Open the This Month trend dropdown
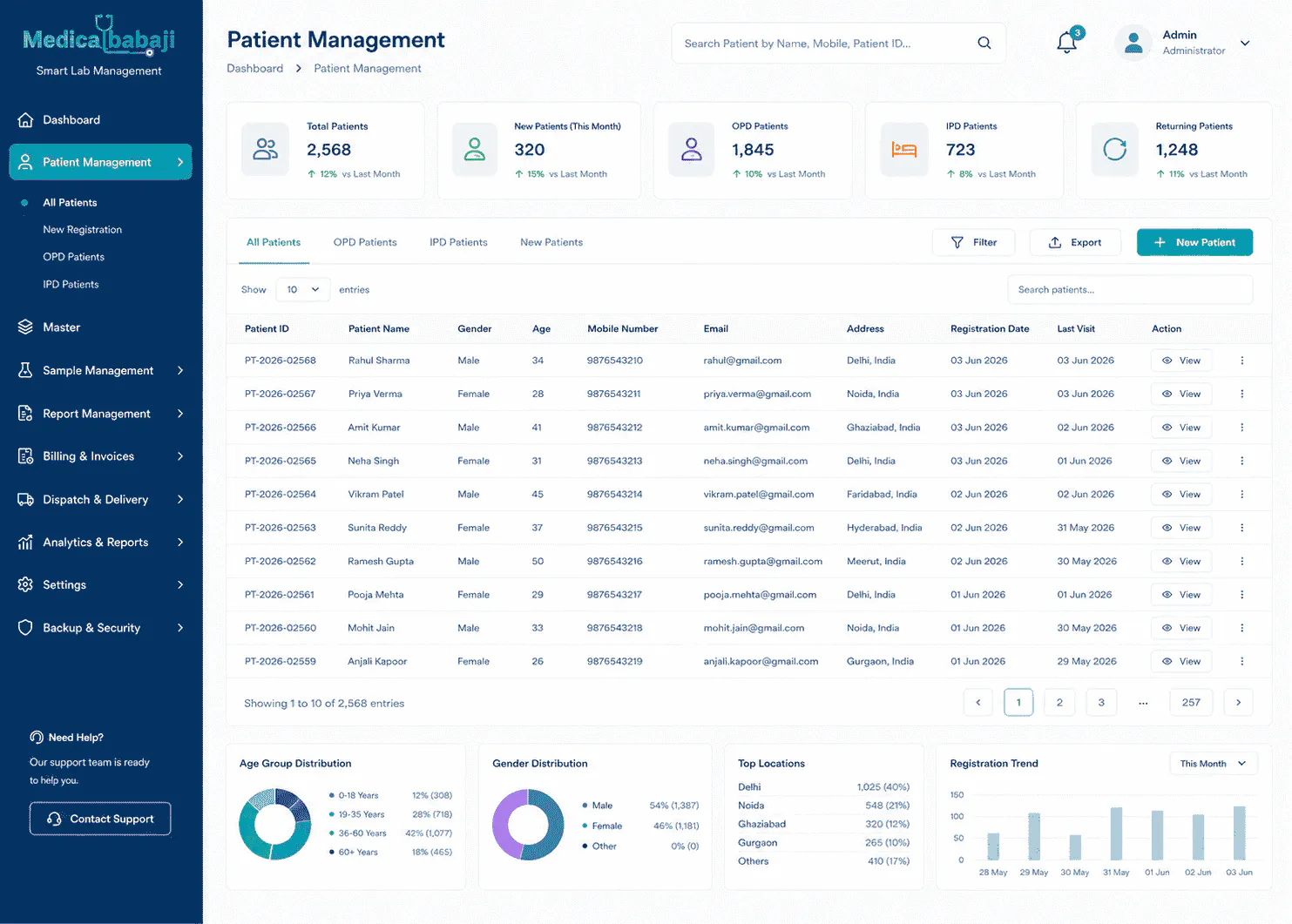 [x=1214, y=764]
